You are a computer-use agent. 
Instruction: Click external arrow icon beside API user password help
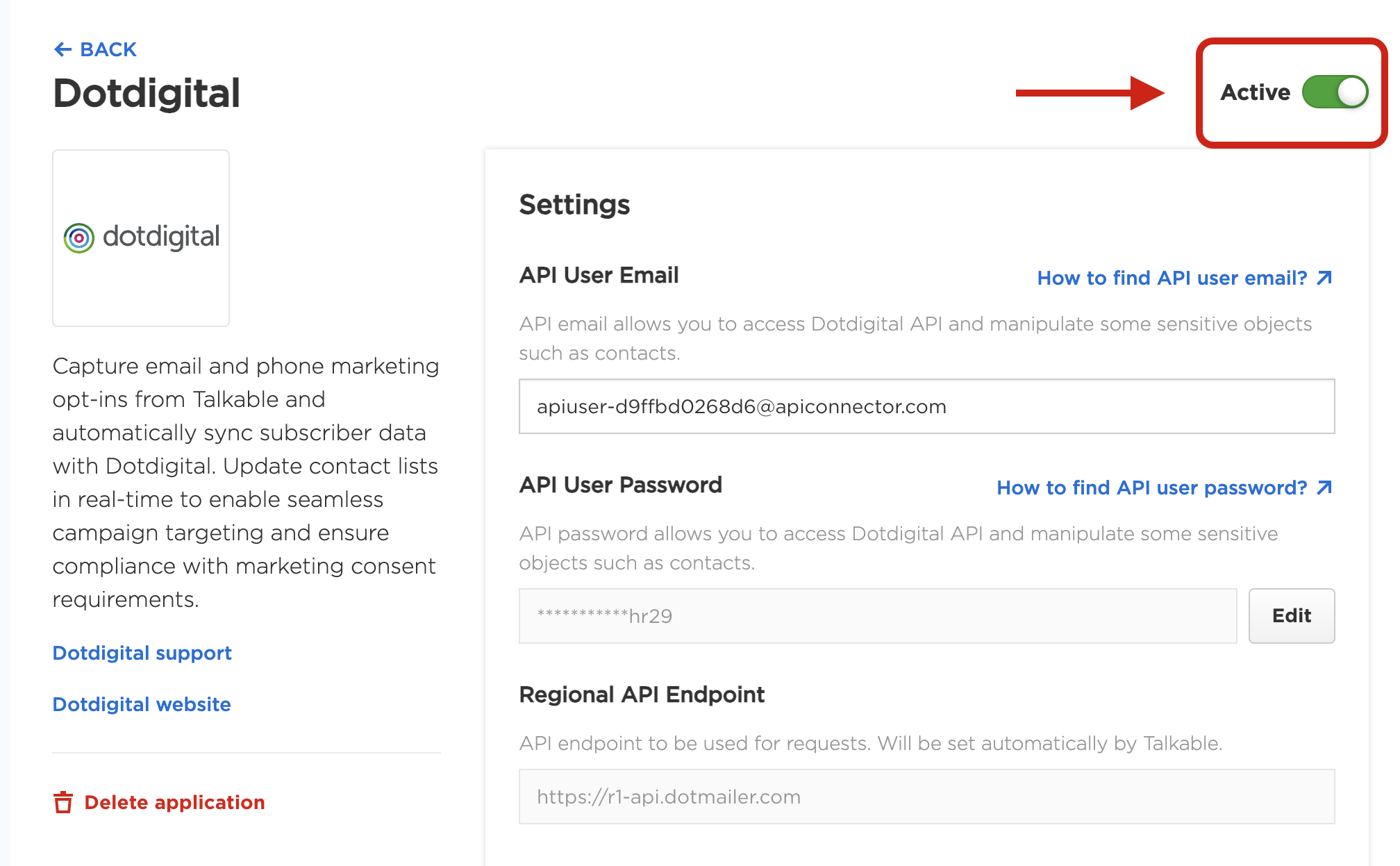(x=1324, y=488)
